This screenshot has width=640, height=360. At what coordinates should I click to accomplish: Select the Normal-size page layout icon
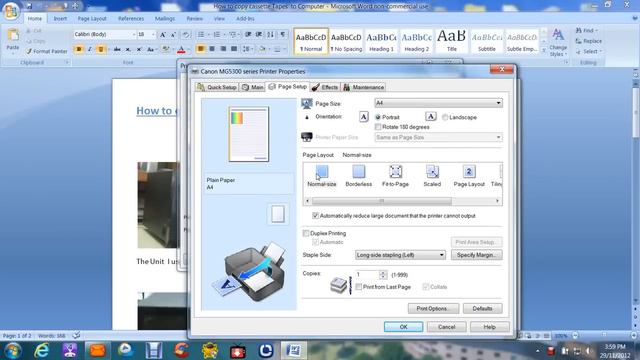(322, 171)
